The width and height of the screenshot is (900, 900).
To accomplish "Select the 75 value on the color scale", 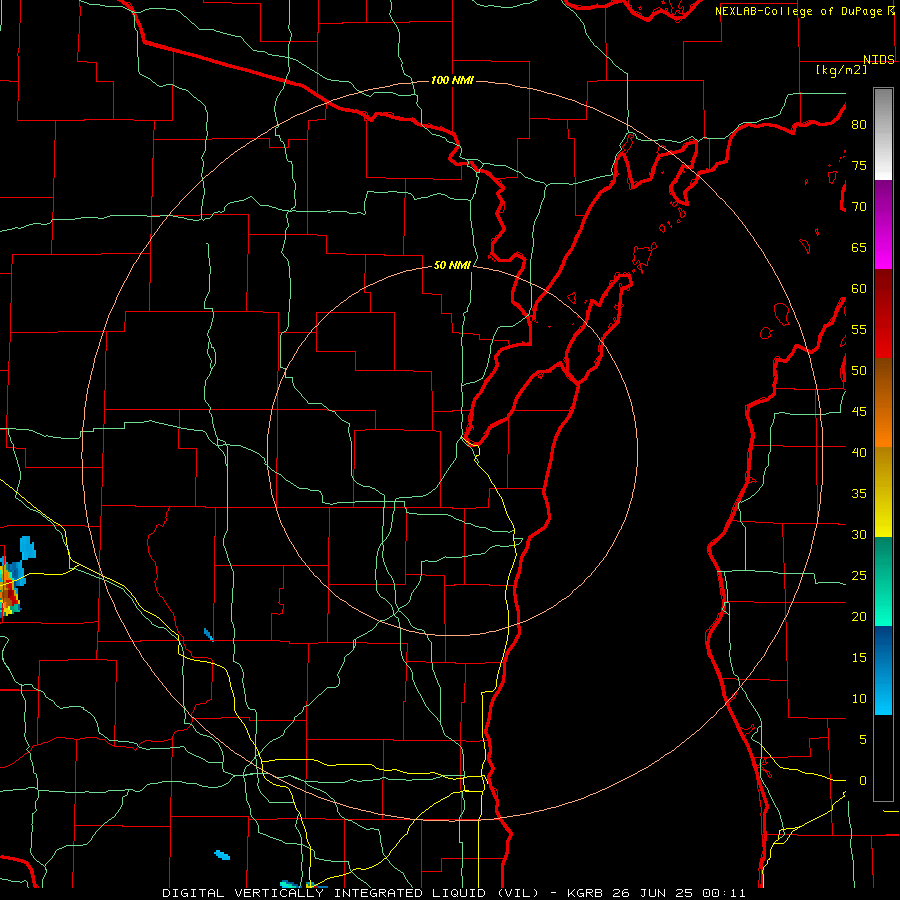I will click(x=859, y=165).
